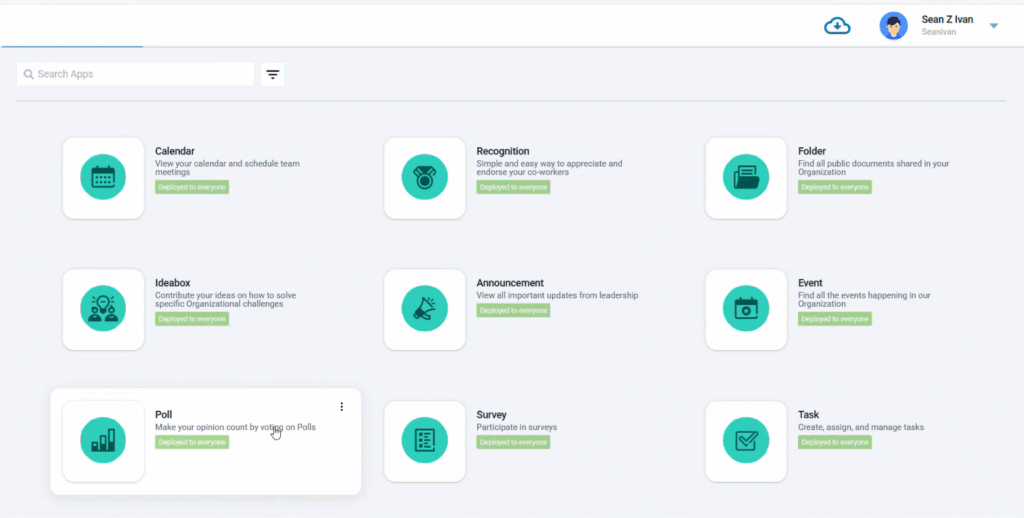Expand the user account dropdown arrow

[x=993, y=26]
